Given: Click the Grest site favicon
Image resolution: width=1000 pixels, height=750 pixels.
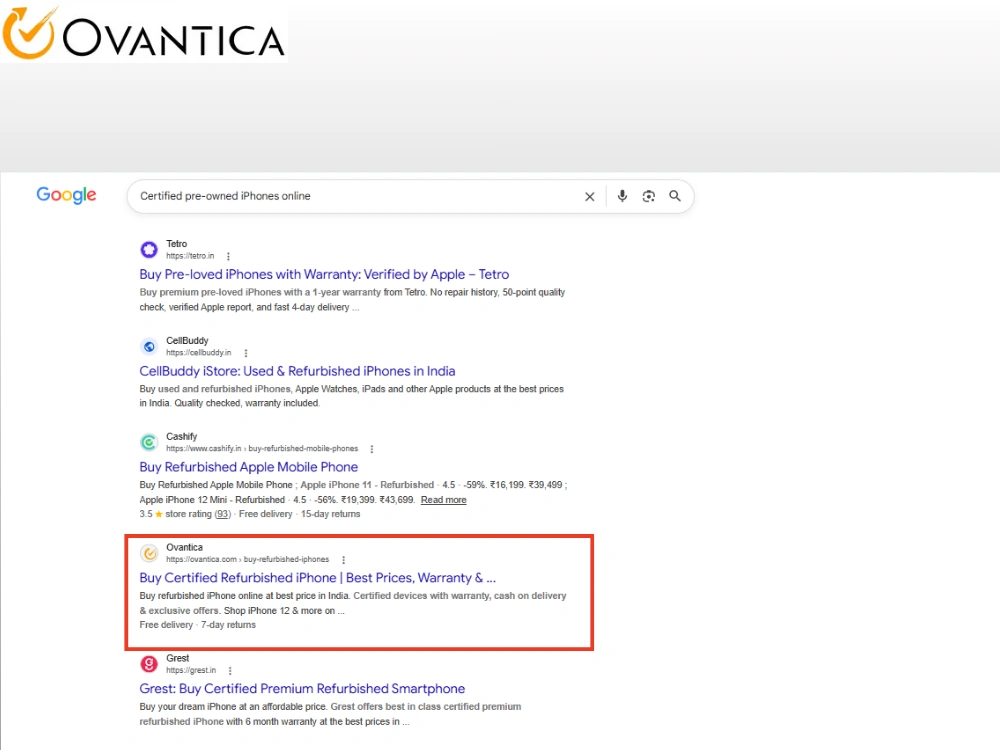Looking at the screenshot, I should coord(149,664).
